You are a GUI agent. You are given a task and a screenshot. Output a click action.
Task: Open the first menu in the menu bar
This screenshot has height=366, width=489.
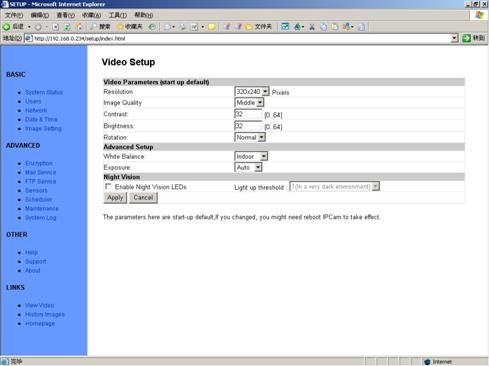click(x=14, y=15)
